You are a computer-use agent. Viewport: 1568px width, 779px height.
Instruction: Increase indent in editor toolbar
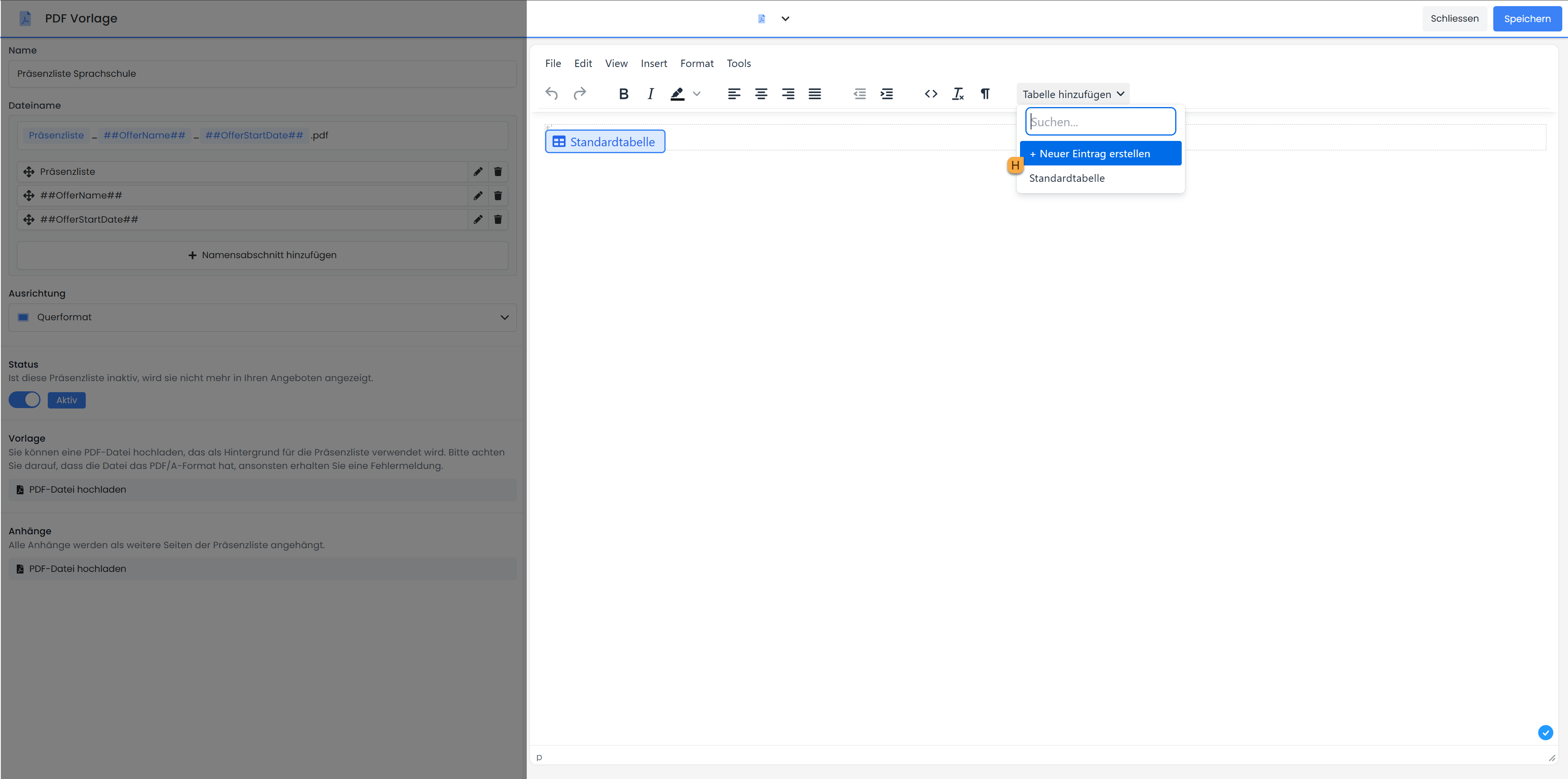(886, 94)
